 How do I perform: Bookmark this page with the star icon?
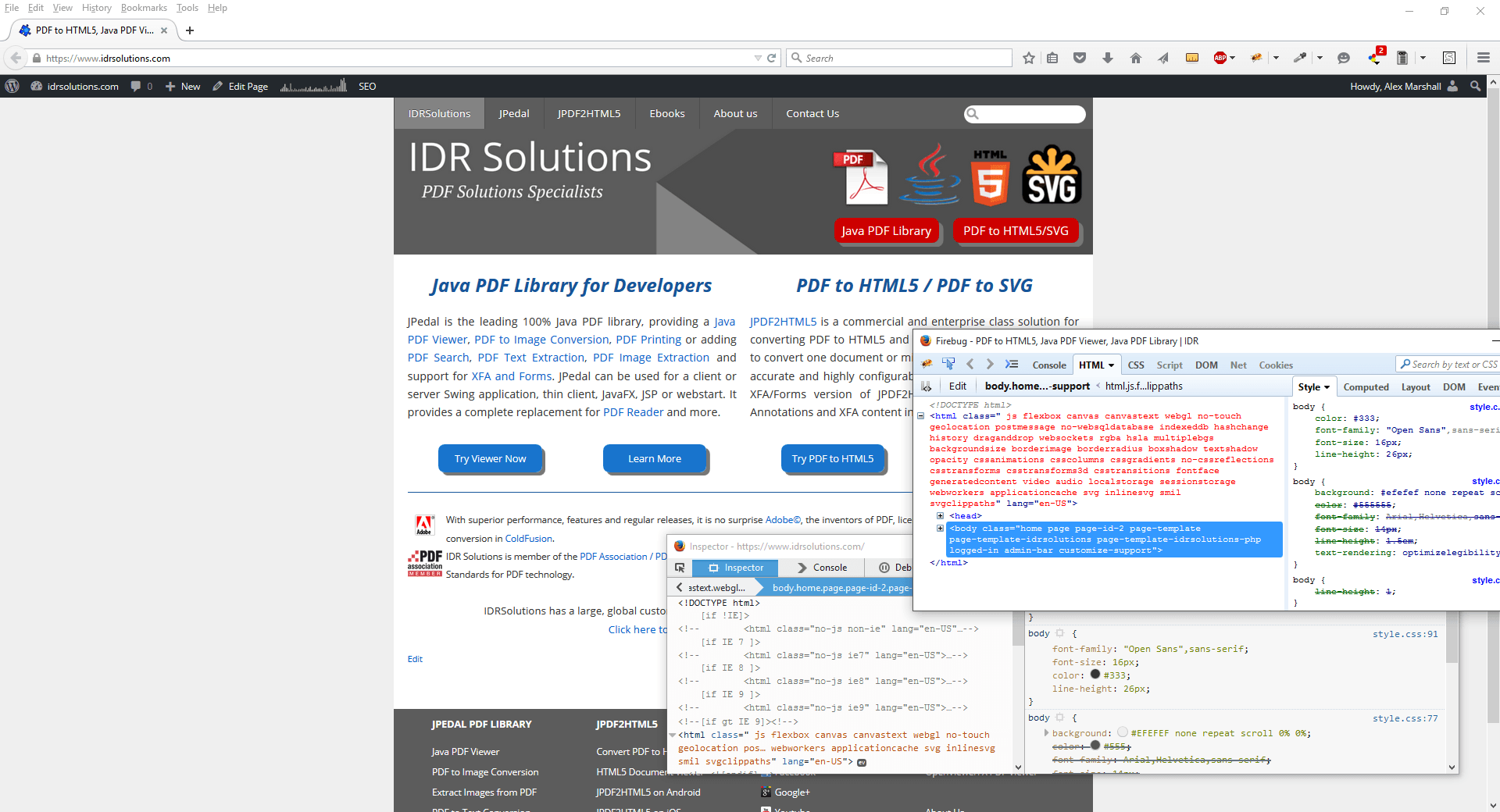click(x=1029, y=58)
